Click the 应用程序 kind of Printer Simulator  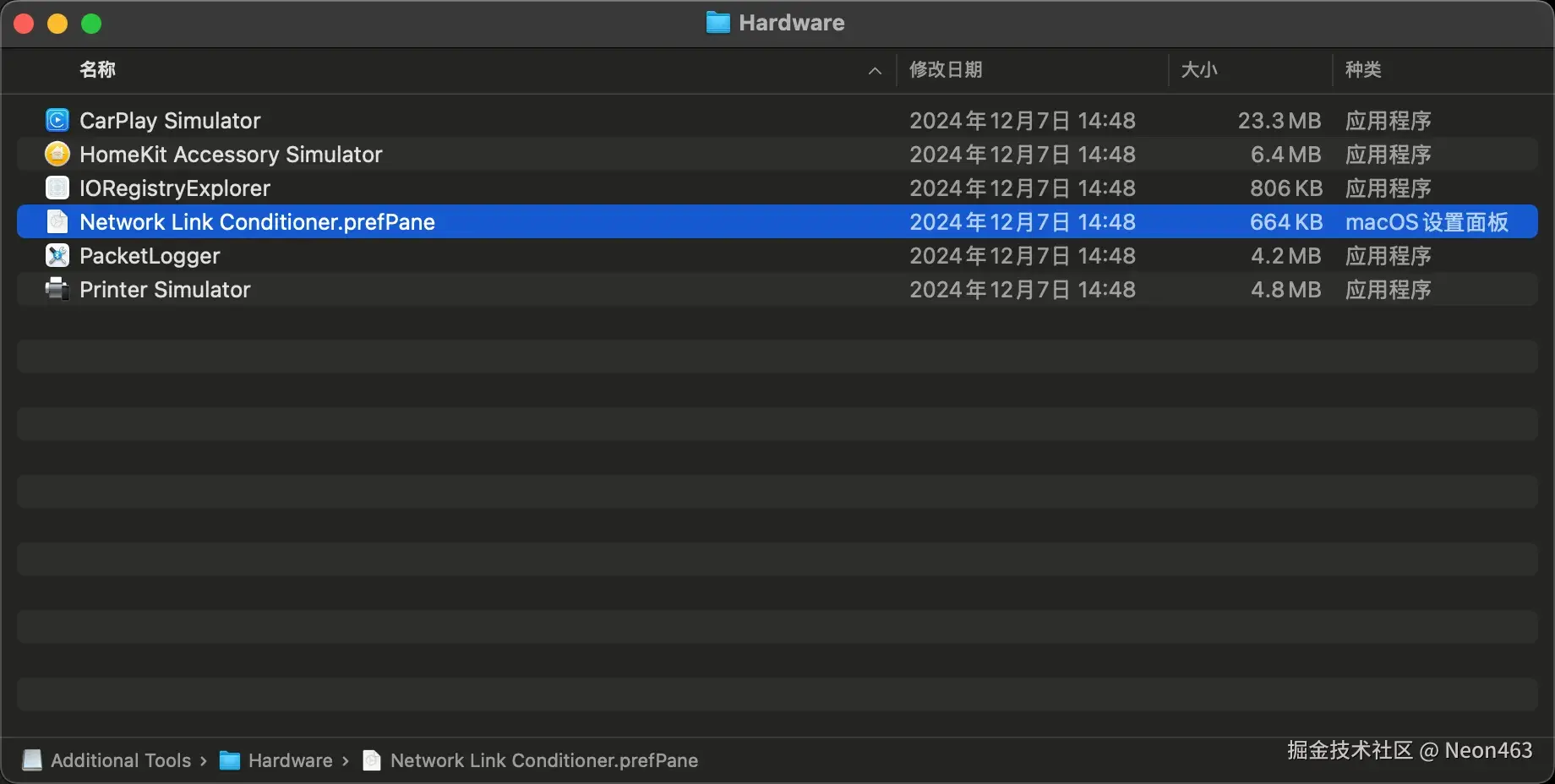(1388, 290)
